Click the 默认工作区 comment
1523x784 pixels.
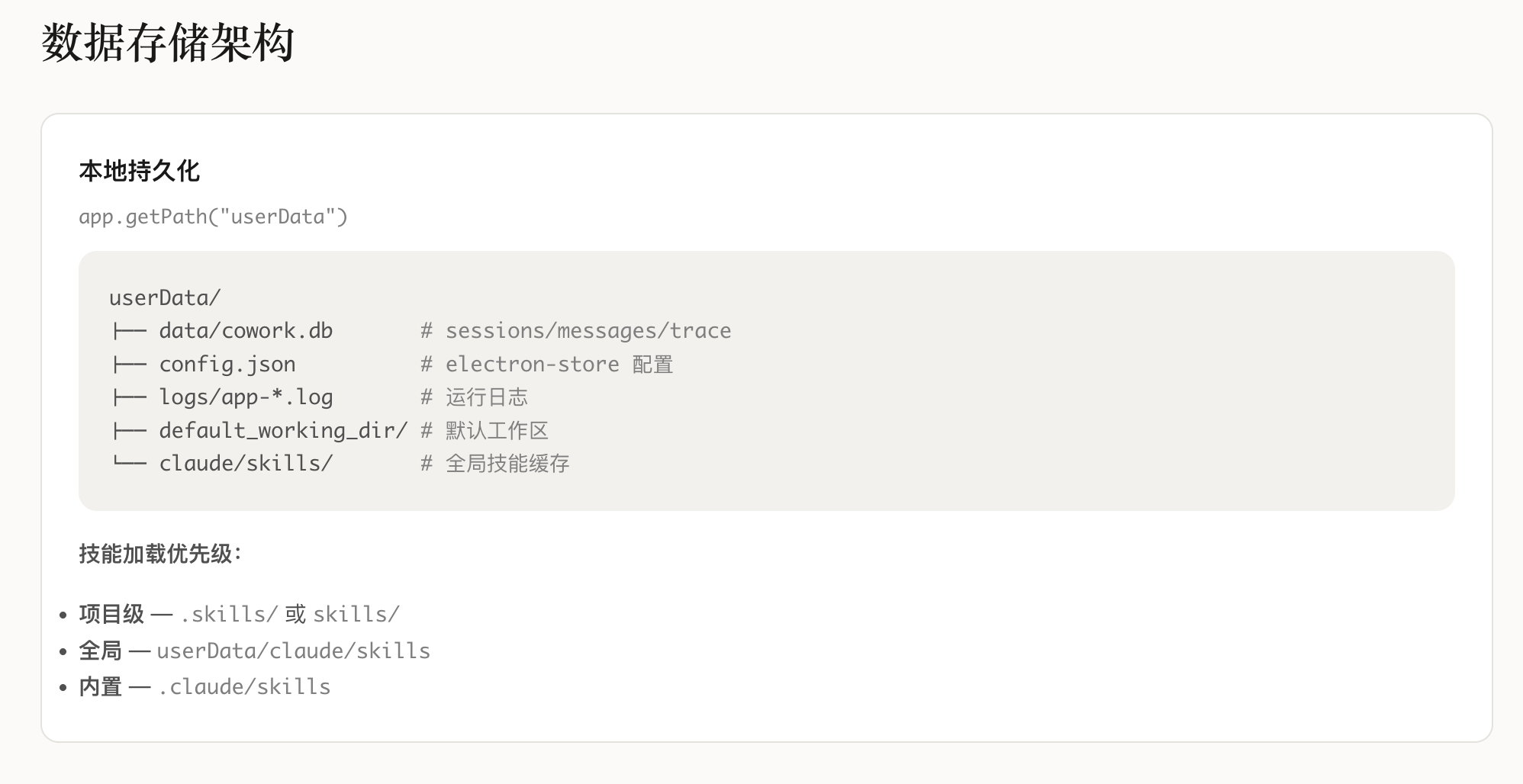[497, 431]
